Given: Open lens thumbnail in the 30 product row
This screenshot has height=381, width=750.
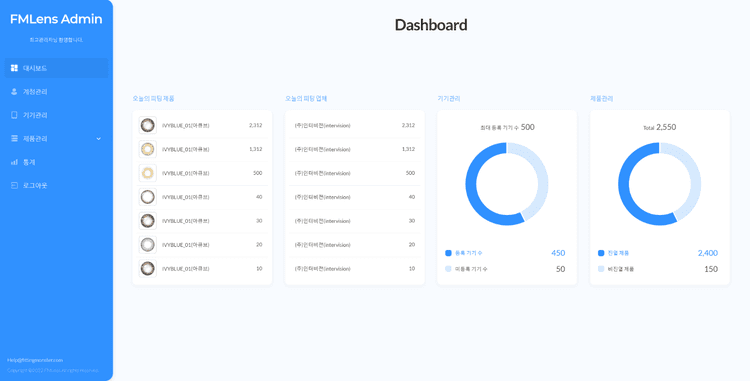Looking at the screenshot, I should coord(147,221).
